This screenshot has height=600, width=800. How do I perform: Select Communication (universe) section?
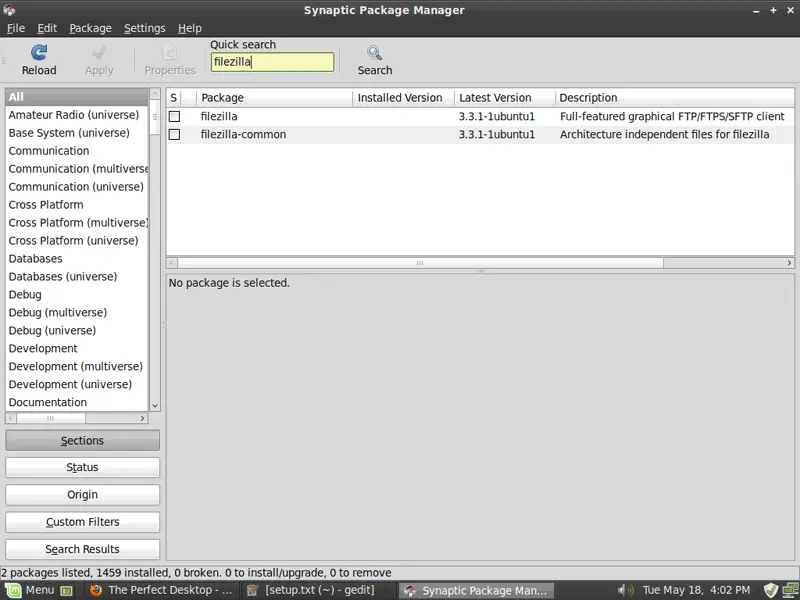(77, 187)
